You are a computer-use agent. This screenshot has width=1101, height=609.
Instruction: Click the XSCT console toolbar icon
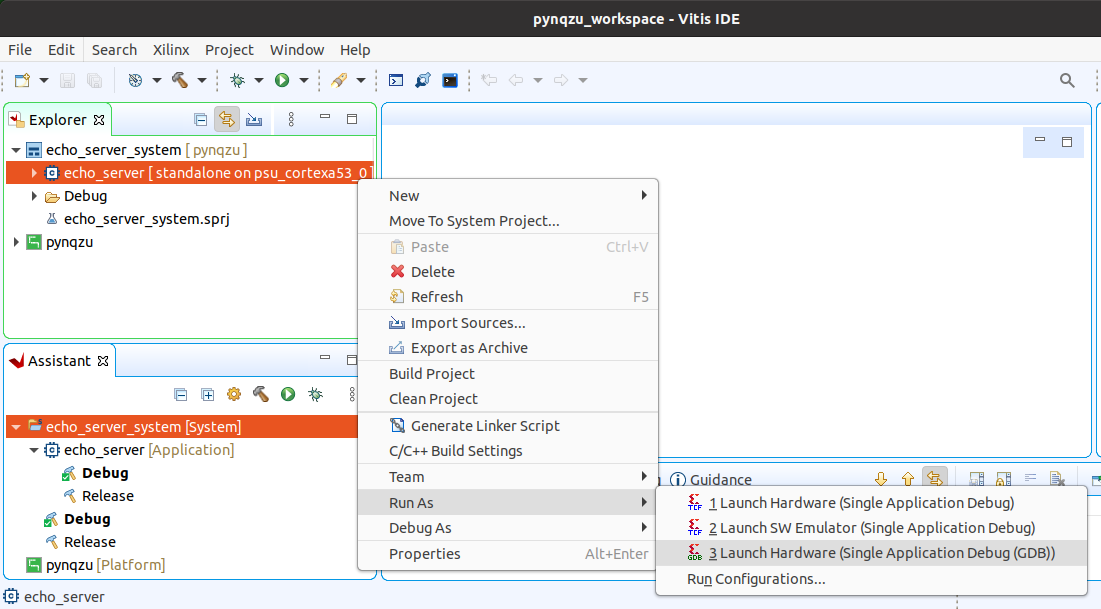pos(396,80)
